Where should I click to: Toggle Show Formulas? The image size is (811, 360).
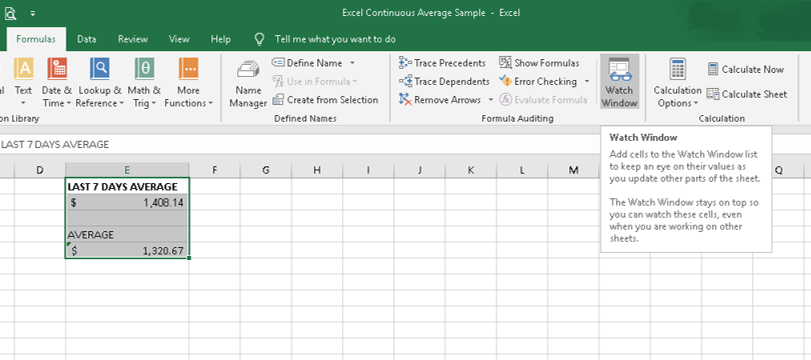(539, 63)
